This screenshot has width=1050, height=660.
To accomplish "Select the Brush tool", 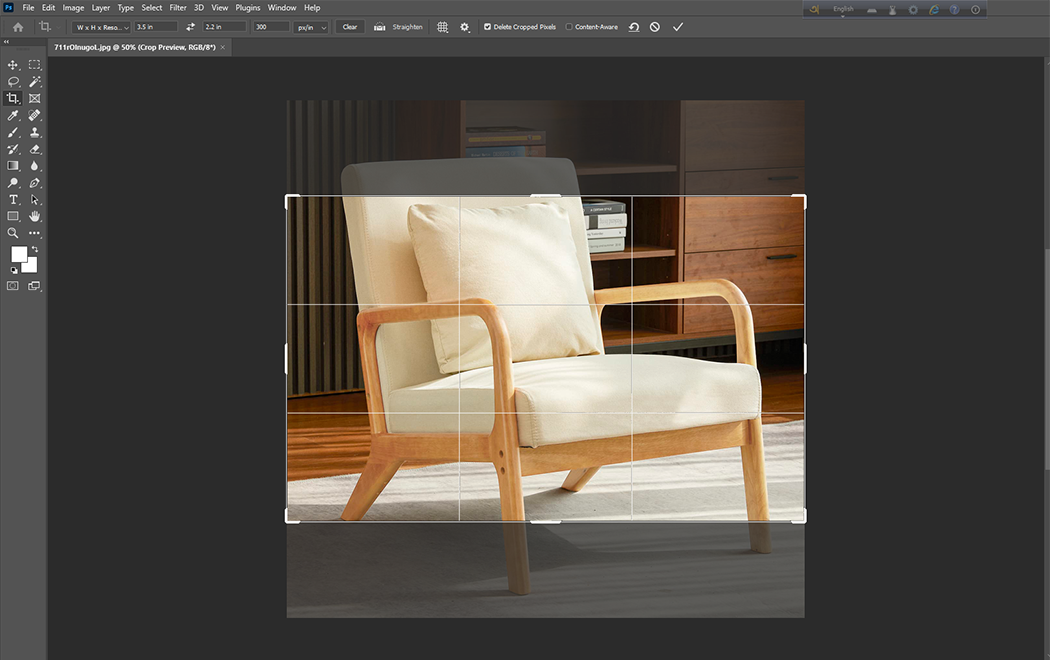I will (x=13, y=132).
